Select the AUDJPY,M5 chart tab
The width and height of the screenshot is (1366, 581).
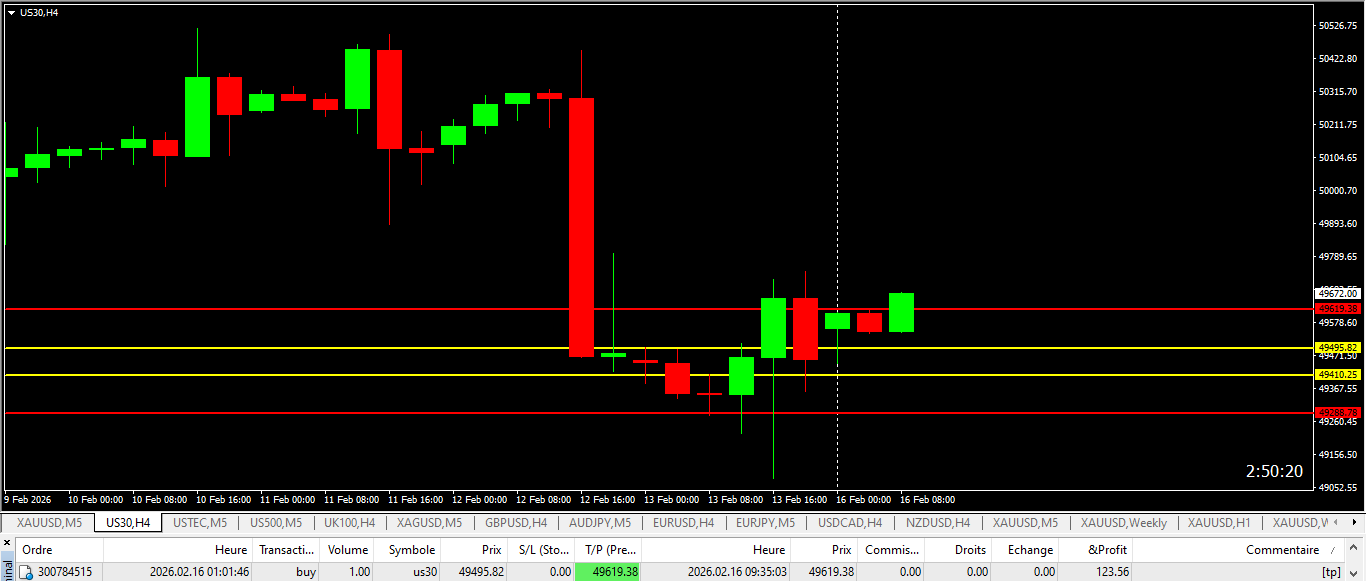click(x=600, y=522)
